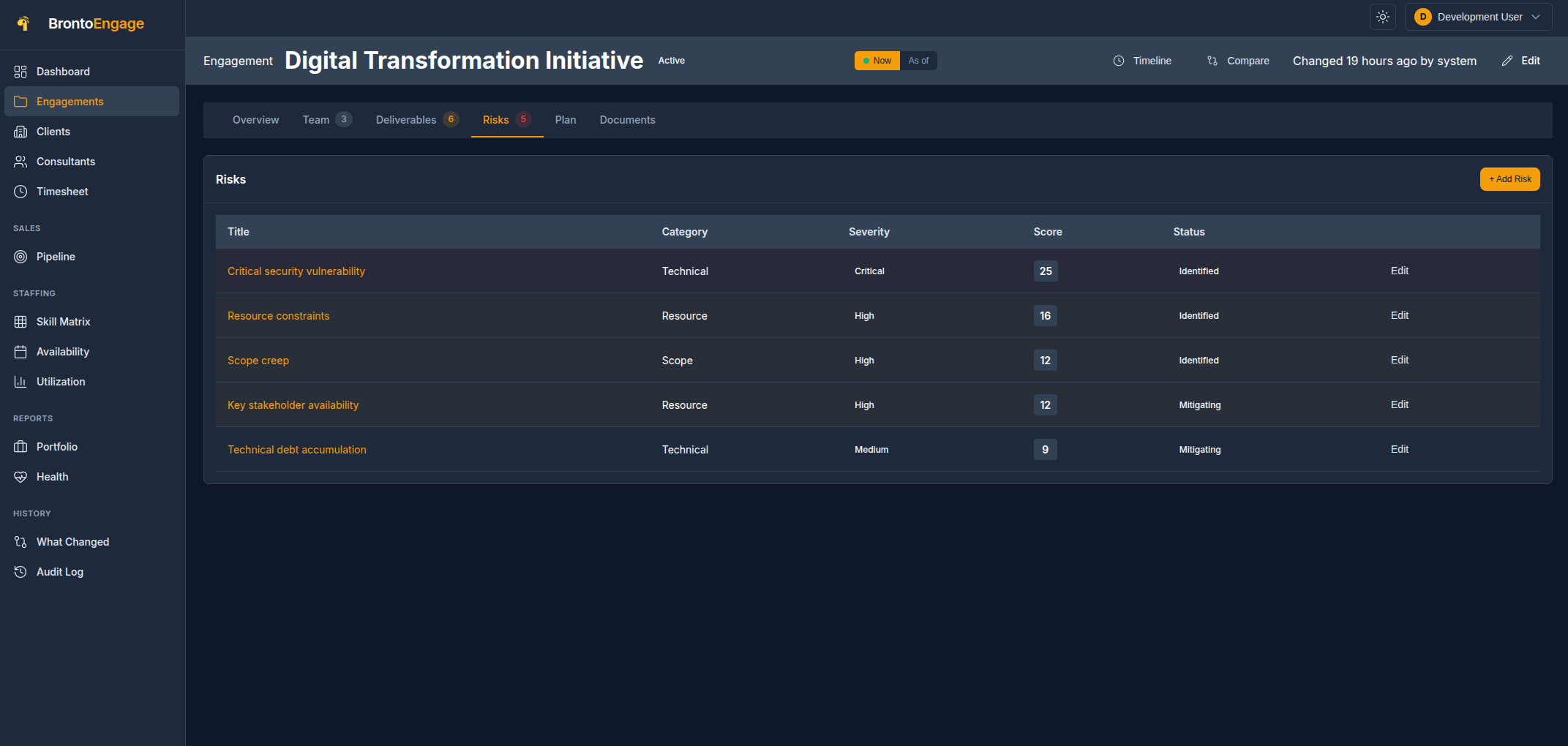This screenshot has height=746, width=1568.
Task: Open the Utilization chart icon
Action: click(20, 381)
